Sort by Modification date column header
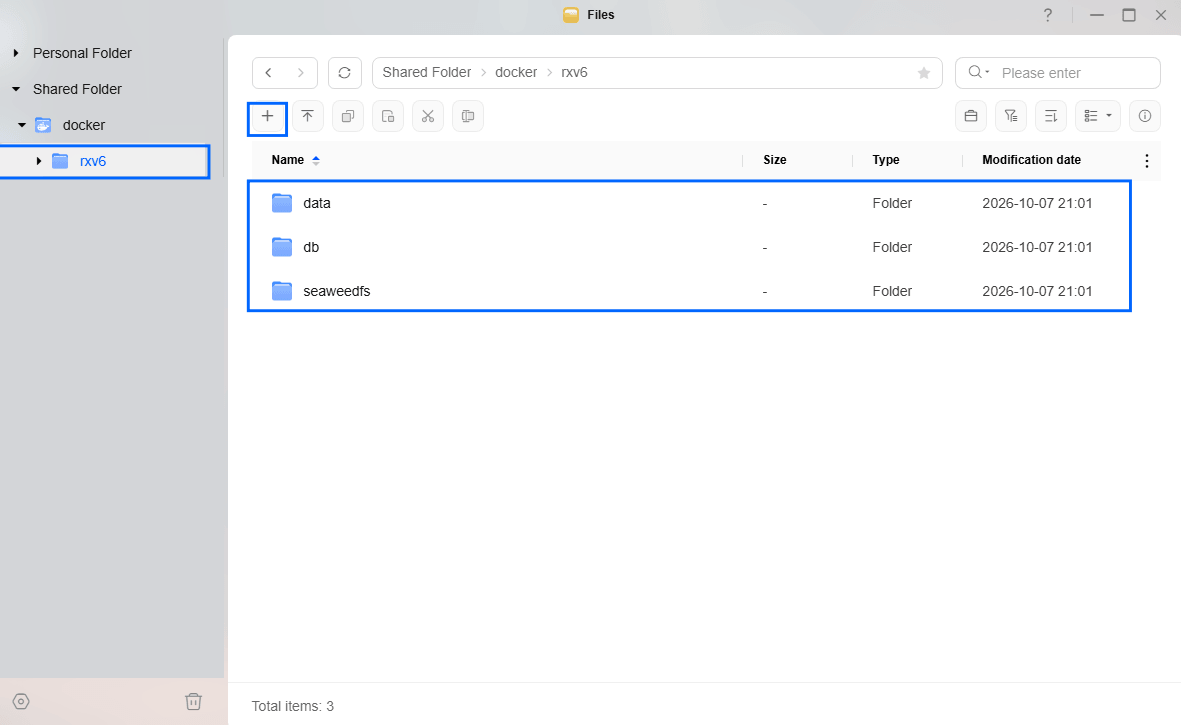Screen dimensions: 1181x725 coord(1031,160)
